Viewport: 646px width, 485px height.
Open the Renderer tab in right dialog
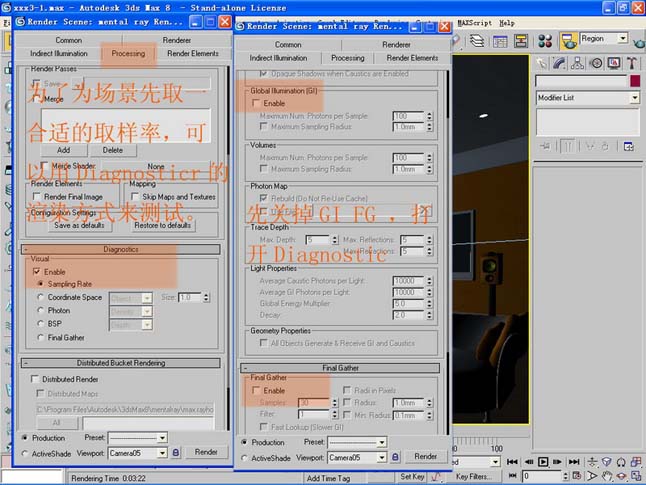tap(396, 45)
